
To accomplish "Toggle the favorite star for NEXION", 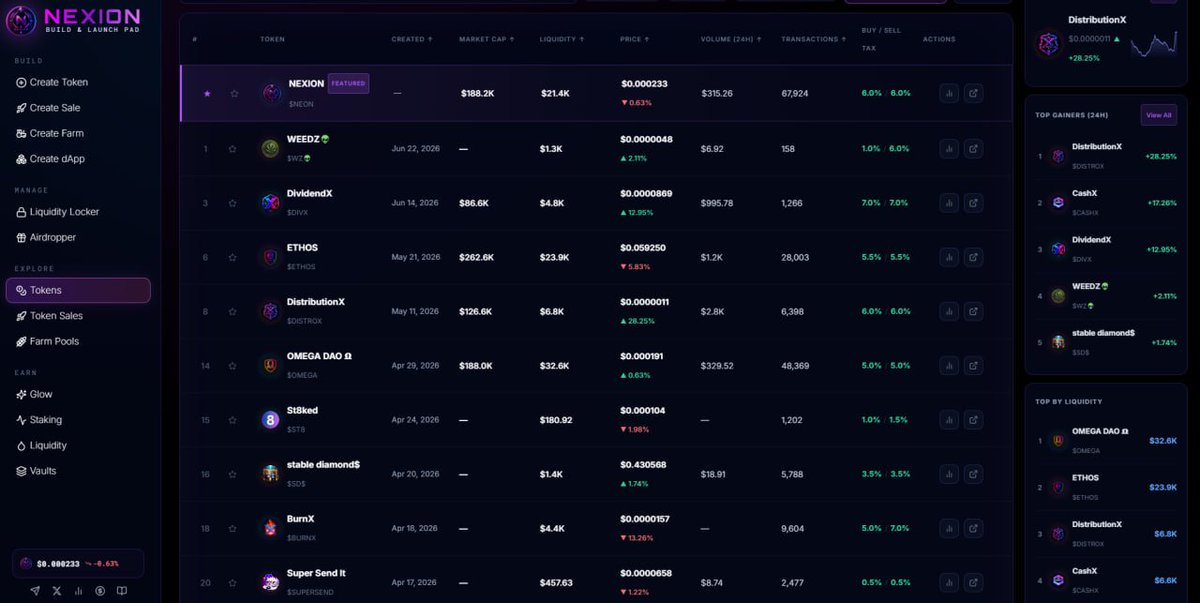I will tap(234, 93).
